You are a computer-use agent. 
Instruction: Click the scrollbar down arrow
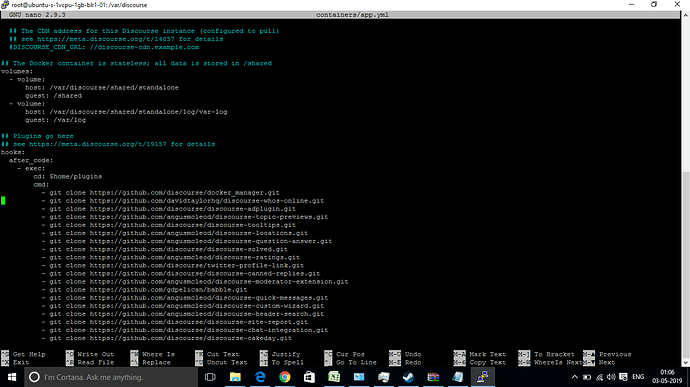[x=686, y=363]
